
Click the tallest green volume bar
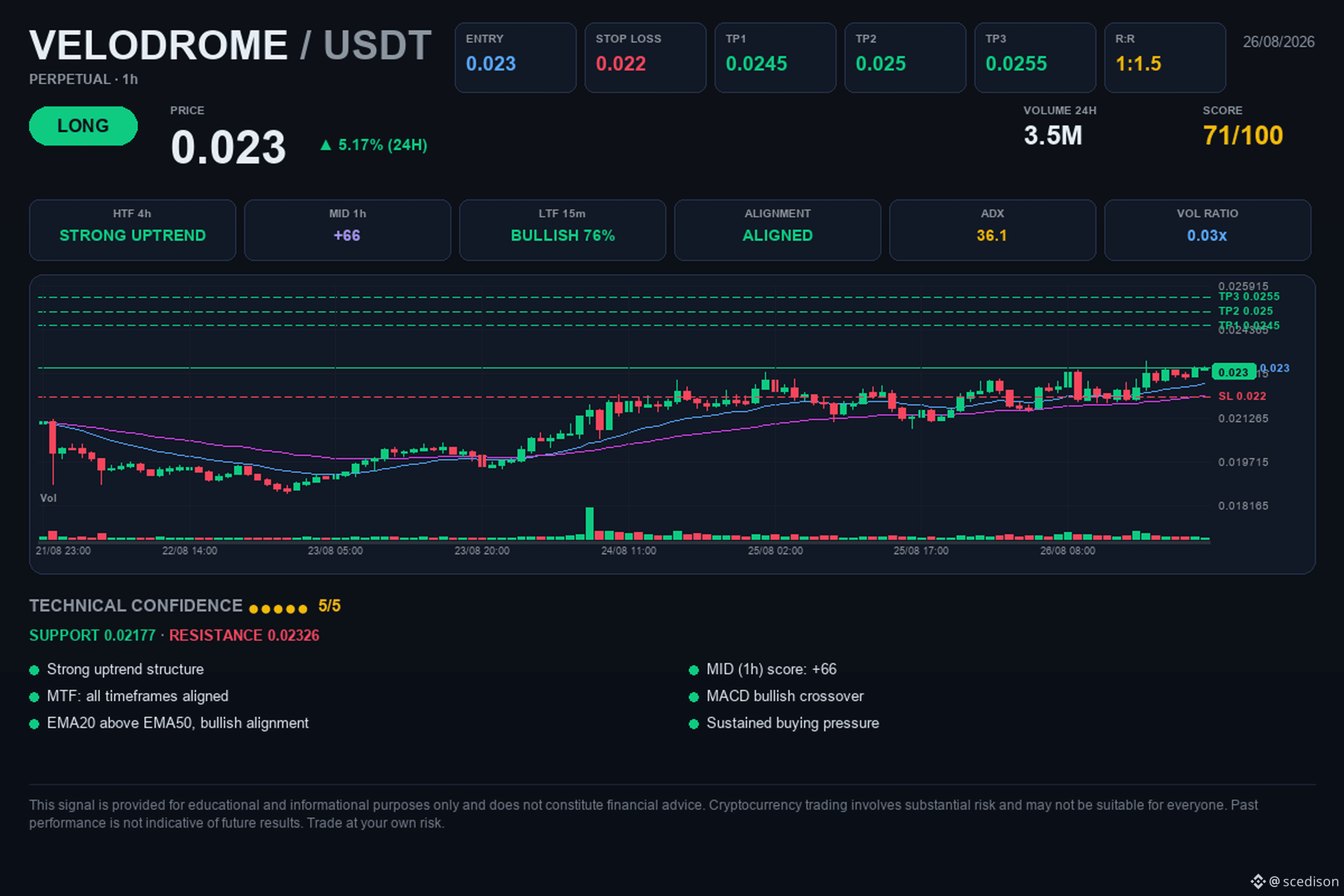(x=590, y=524)
